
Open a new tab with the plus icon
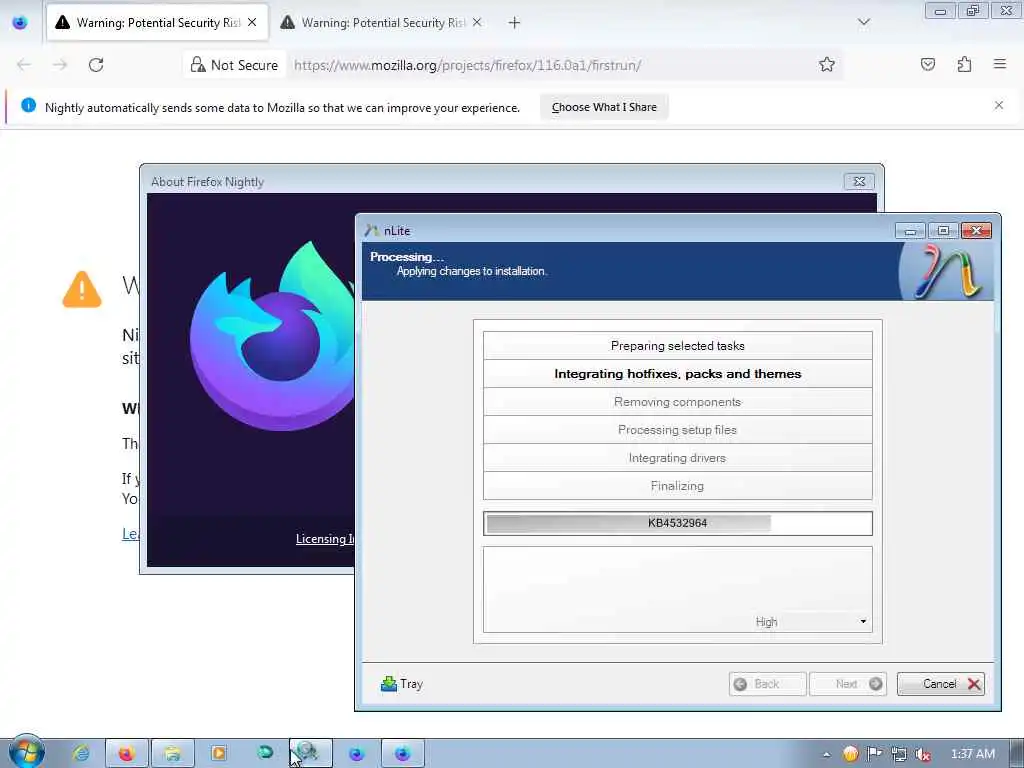click(515, 23)
